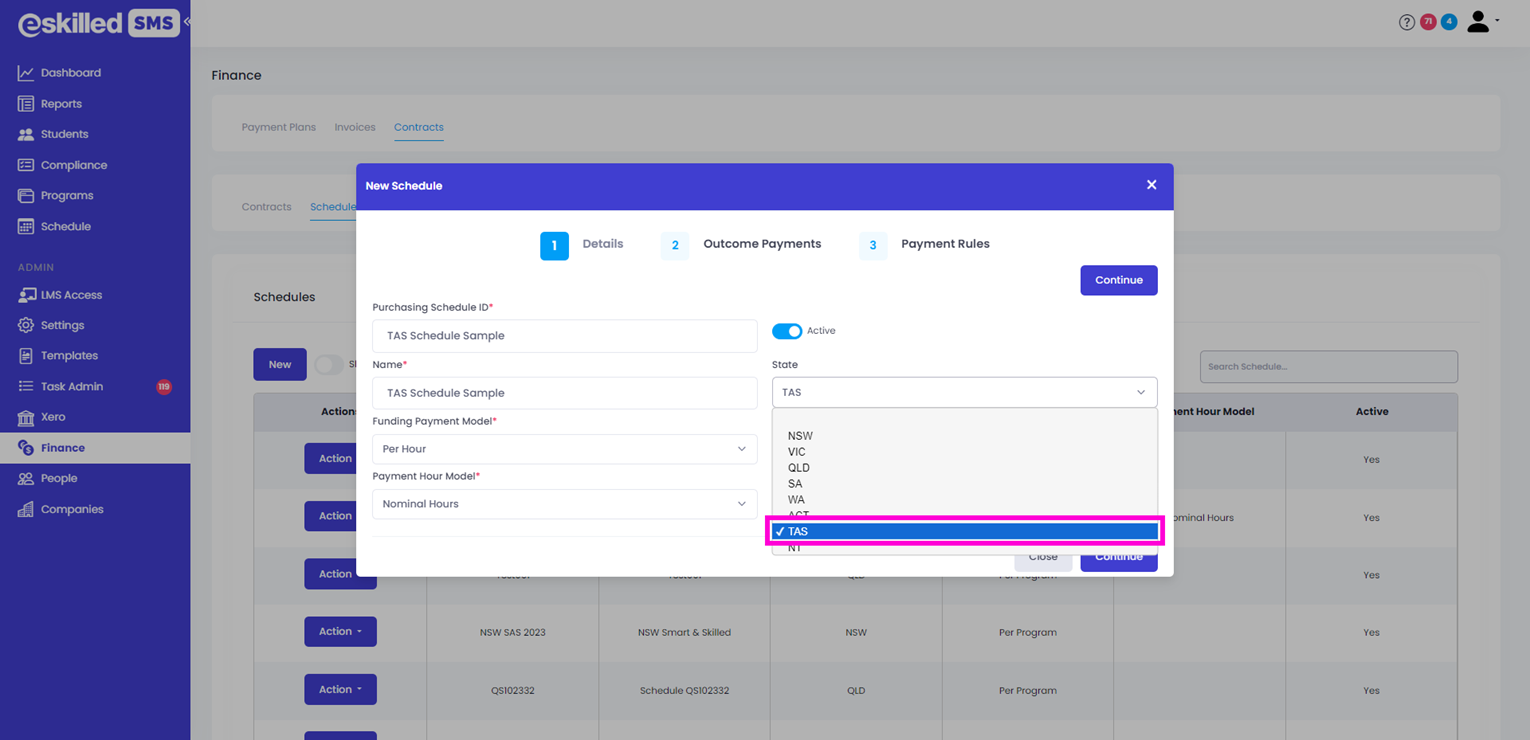
Task: Click the Schedule calendar icon in sidebar
Action: click(x=26, y=227)
